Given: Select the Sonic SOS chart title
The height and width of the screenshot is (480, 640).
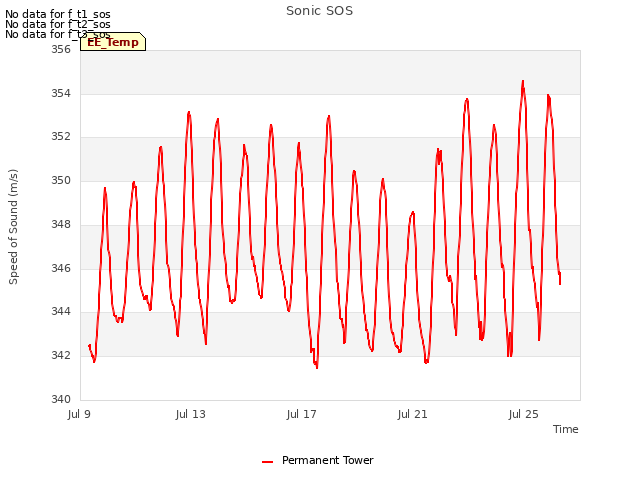Looking at the screenshot, I should (x=319, y=11).
